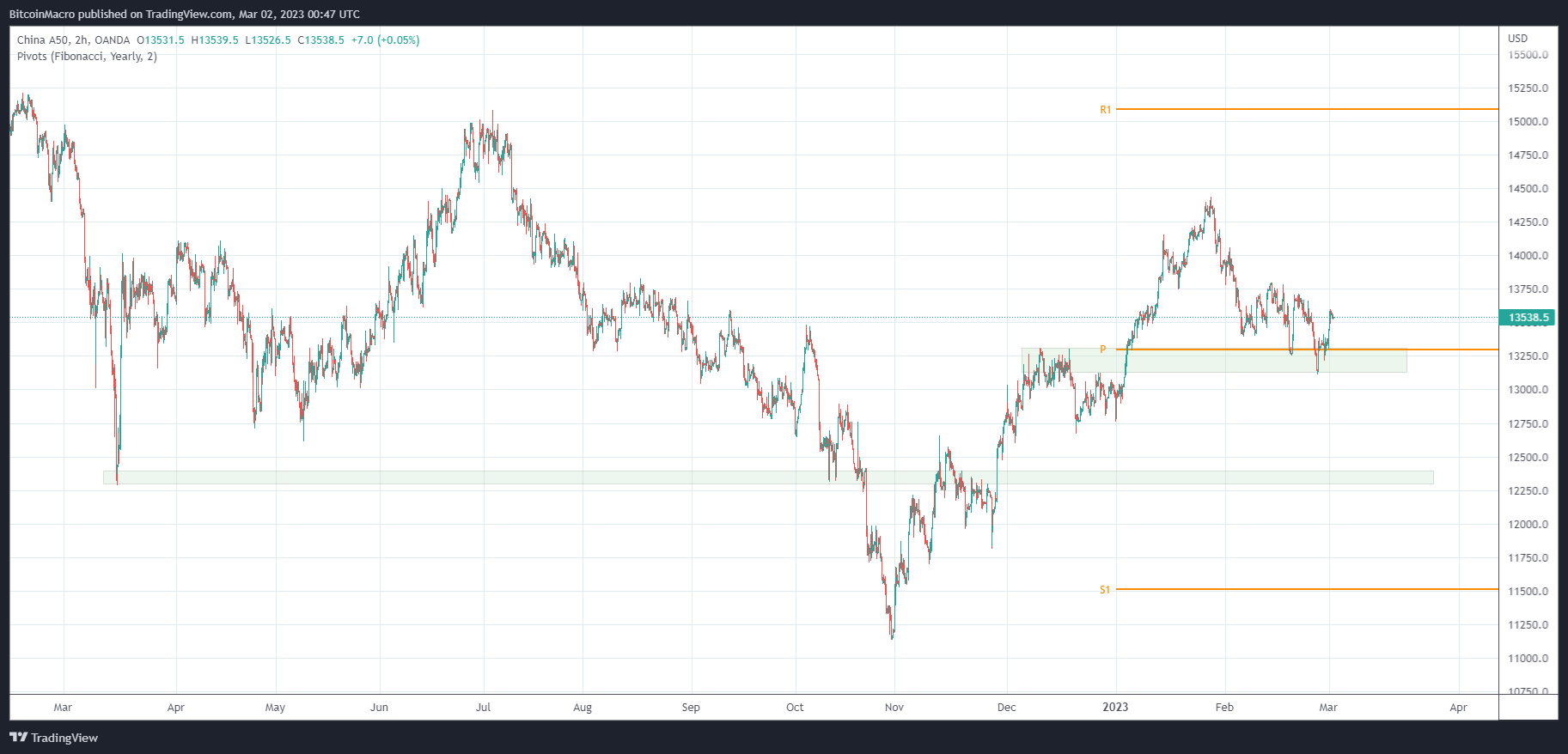Click the S1 pivot label
Image resolution: width=1568 pixels, height=754 pixels.
[x=1106, y=590]
